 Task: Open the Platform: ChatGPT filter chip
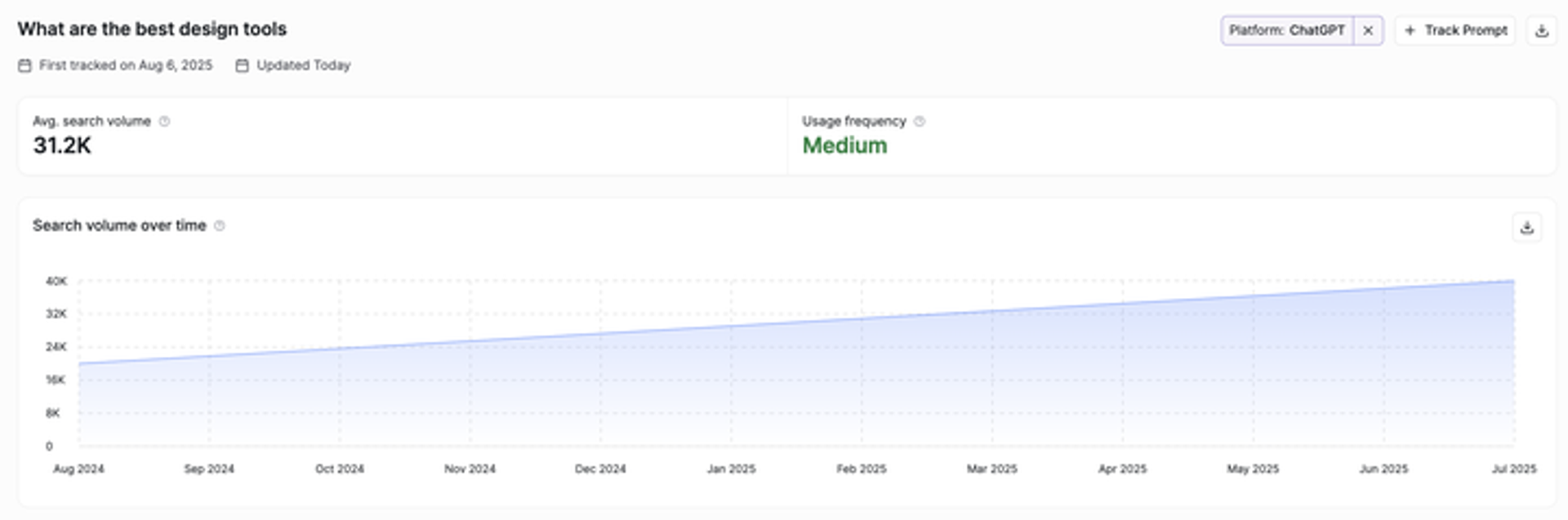click(x=1287, y=30)
